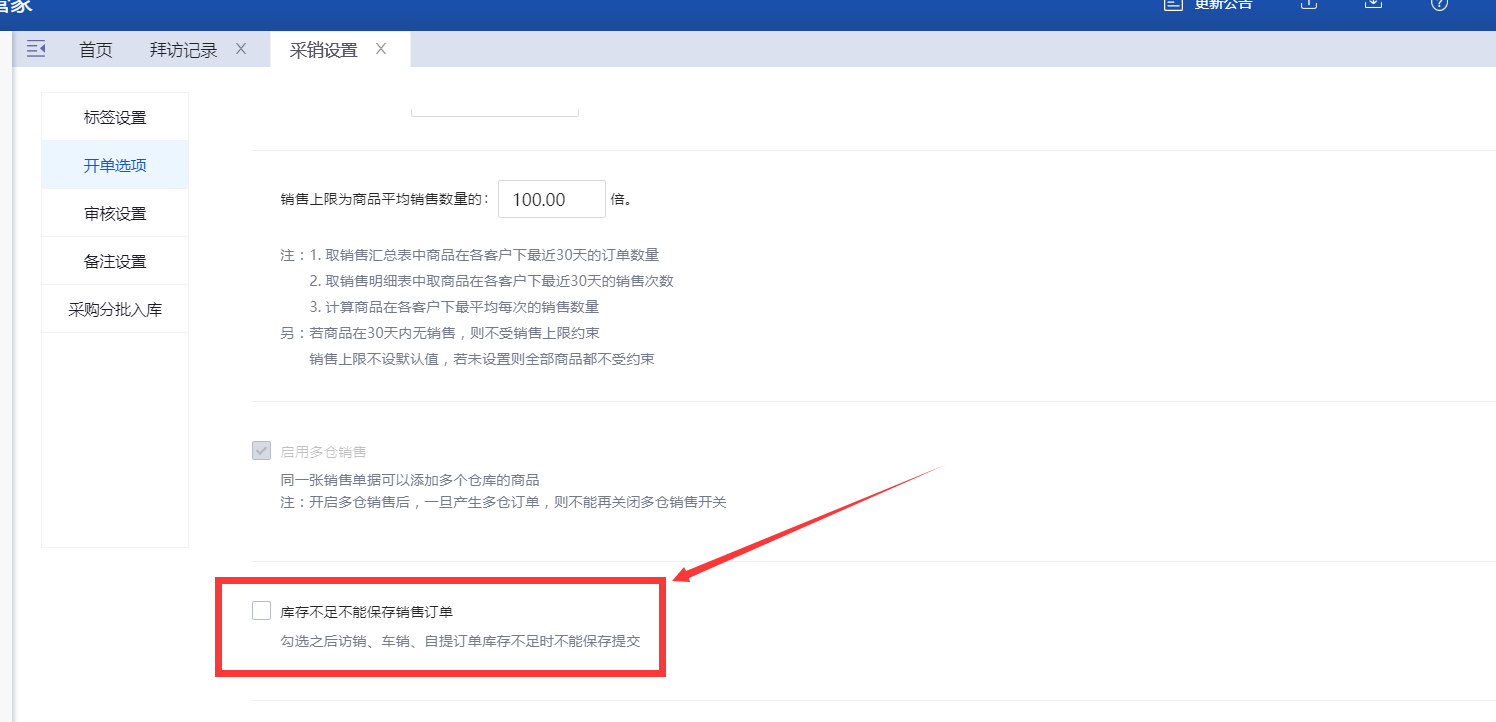This screenshot has height=722, width=1496.
Task: Enable 库存不足不能保存销售订单 checkbox
Action: (262, 610)
